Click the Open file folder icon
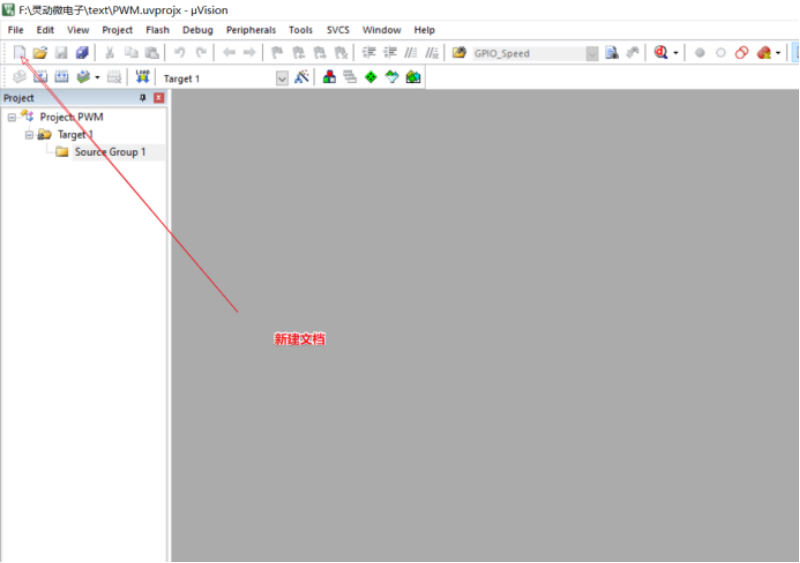 click(40, 53)
